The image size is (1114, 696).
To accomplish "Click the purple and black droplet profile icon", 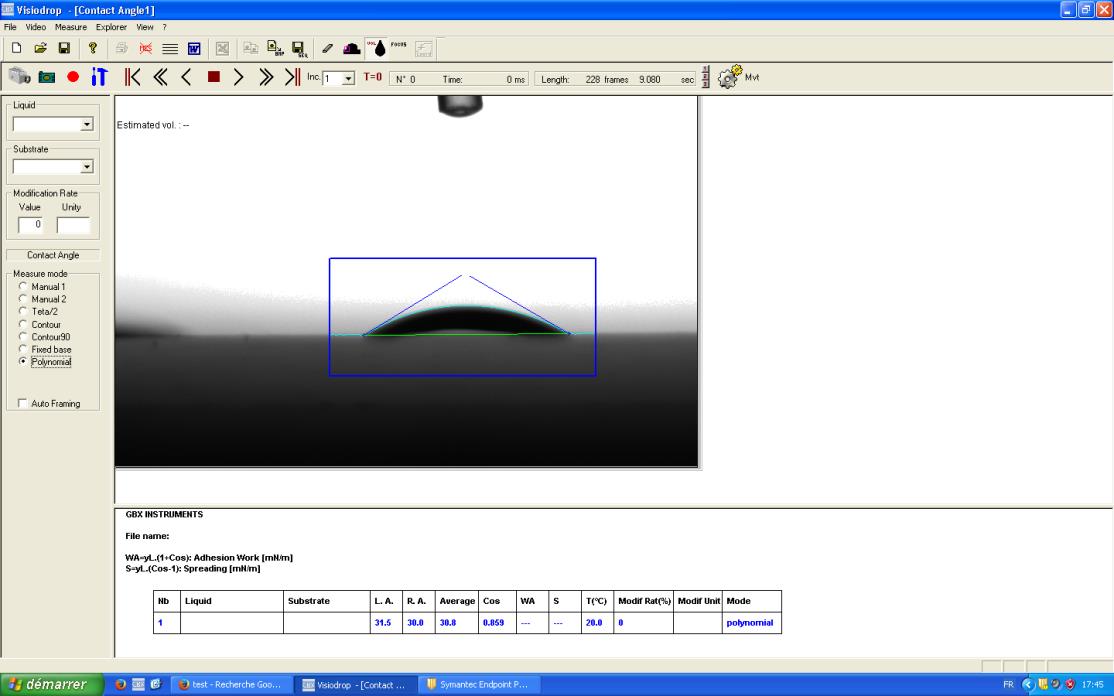I will point(352,48).
